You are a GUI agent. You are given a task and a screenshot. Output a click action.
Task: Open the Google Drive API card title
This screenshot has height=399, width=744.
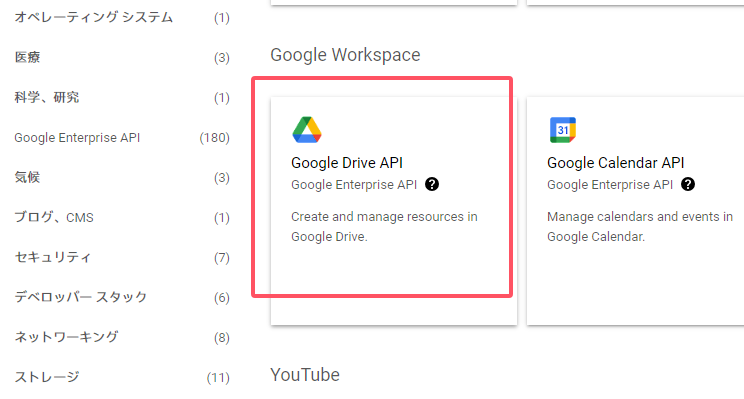[347, 163]
